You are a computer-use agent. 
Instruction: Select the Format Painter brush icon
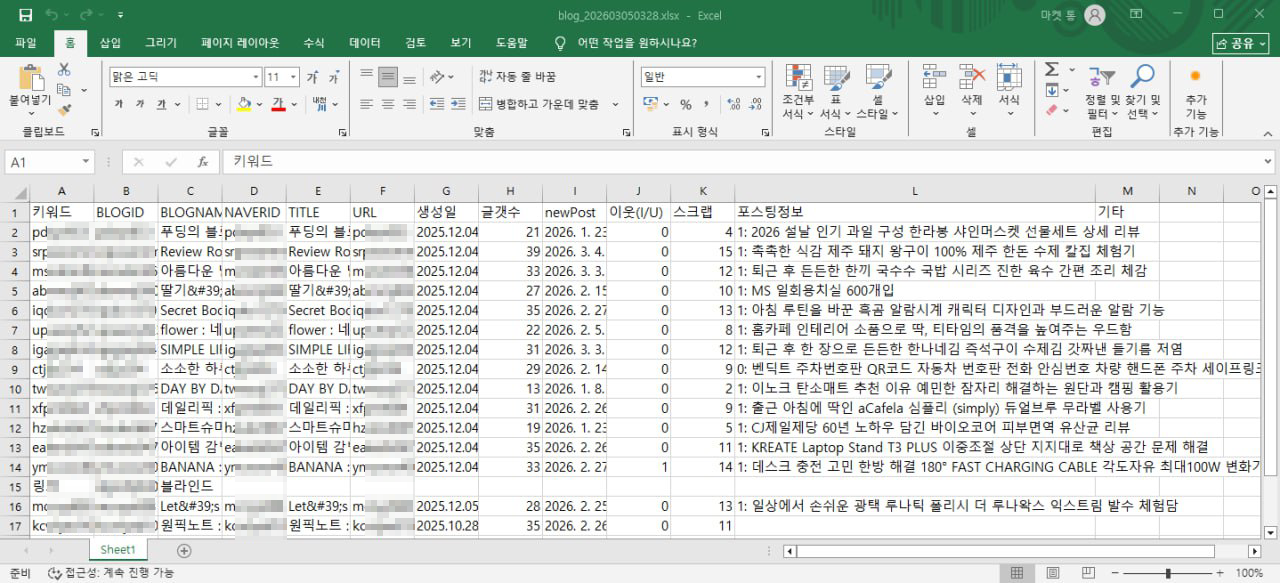coord(64,110)
